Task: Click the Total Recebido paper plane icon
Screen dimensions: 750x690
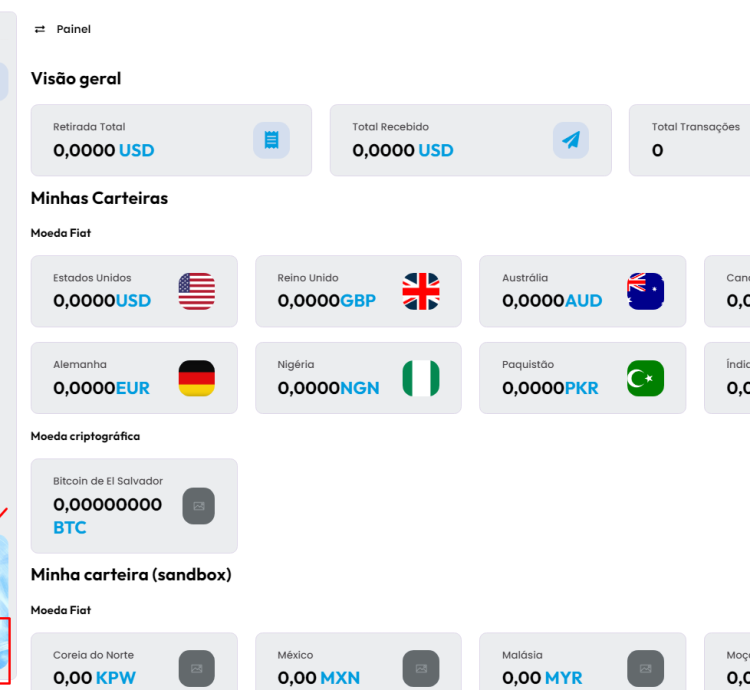Action: click(570, 140)
